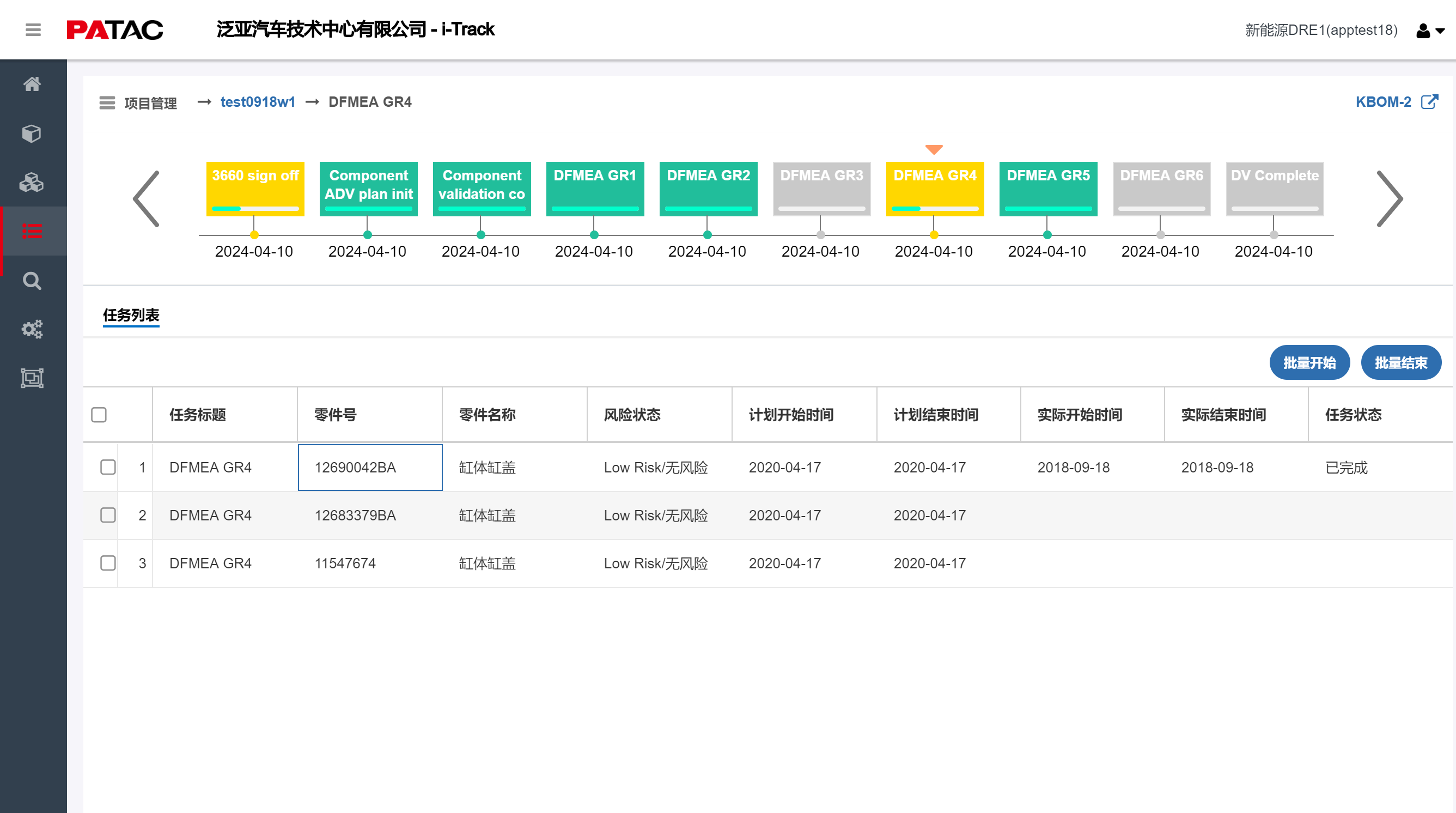
Task: Click the actual start date 2018-09-18 in row 1
Action: [1074, 467]
